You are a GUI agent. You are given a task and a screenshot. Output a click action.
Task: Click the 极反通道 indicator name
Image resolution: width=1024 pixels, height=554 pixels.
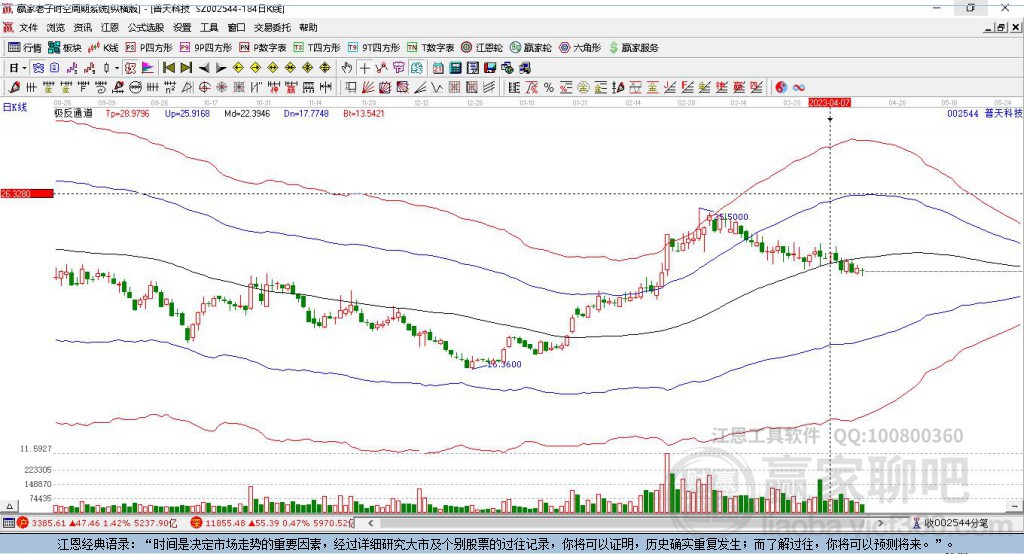pyautogui.click(x=73, y=114)
